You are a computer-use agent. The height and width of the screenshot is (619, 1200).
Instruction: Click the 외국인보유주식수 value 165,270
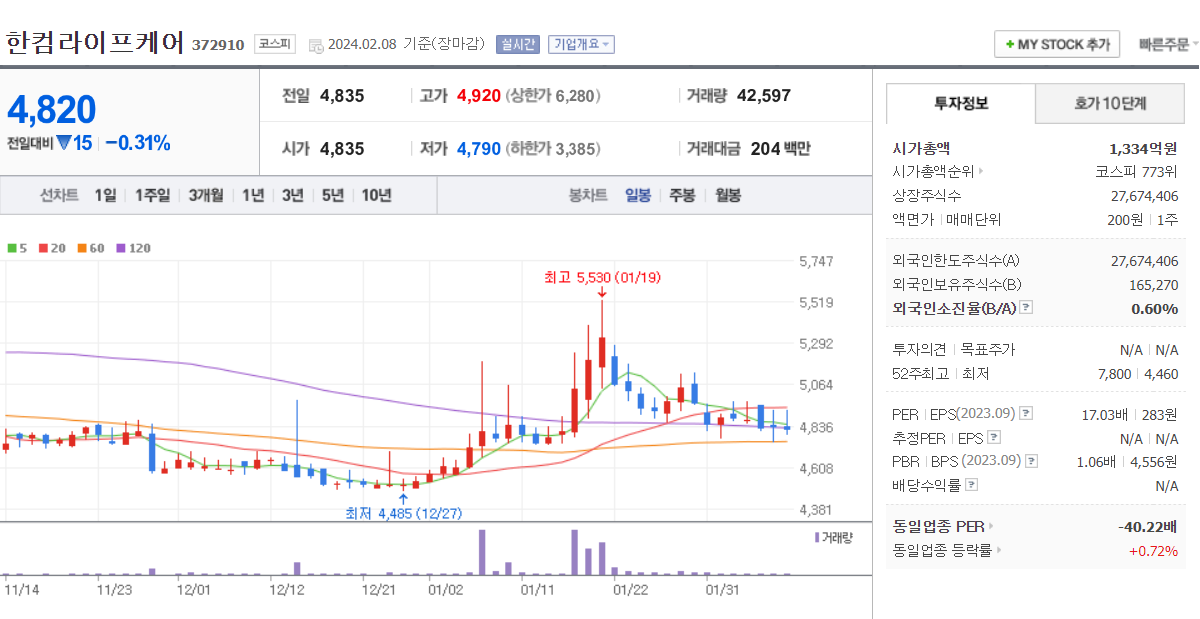[x=1153, y=285]
